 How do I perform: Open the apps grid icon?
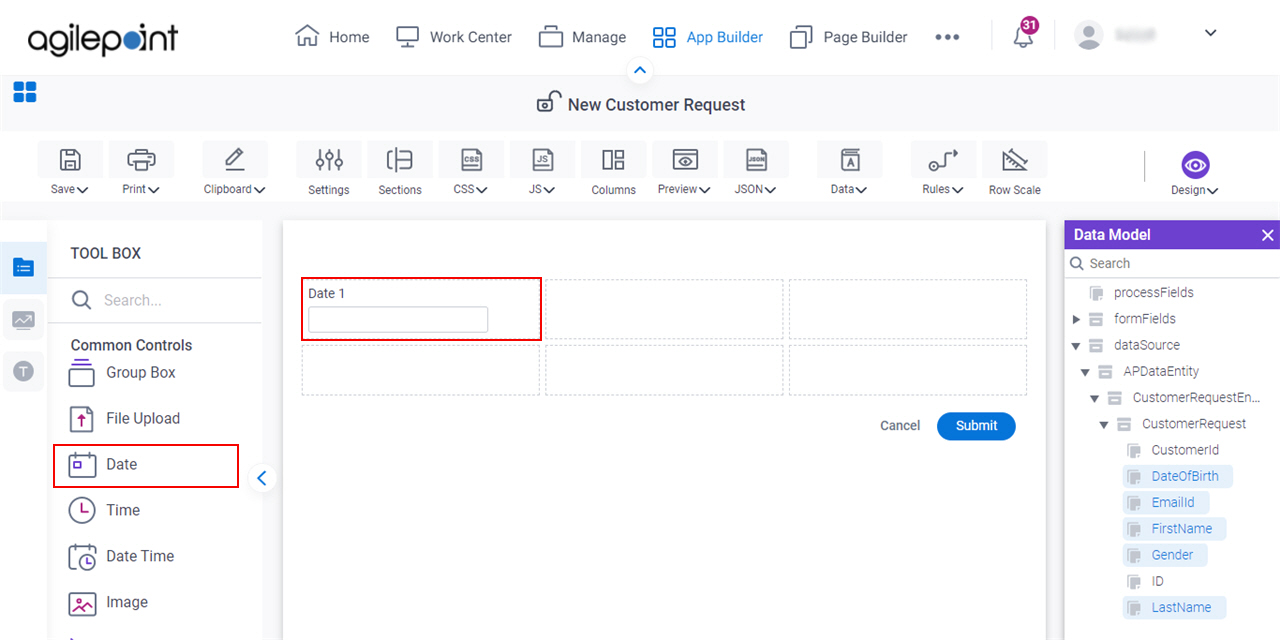tap(25, 92)
